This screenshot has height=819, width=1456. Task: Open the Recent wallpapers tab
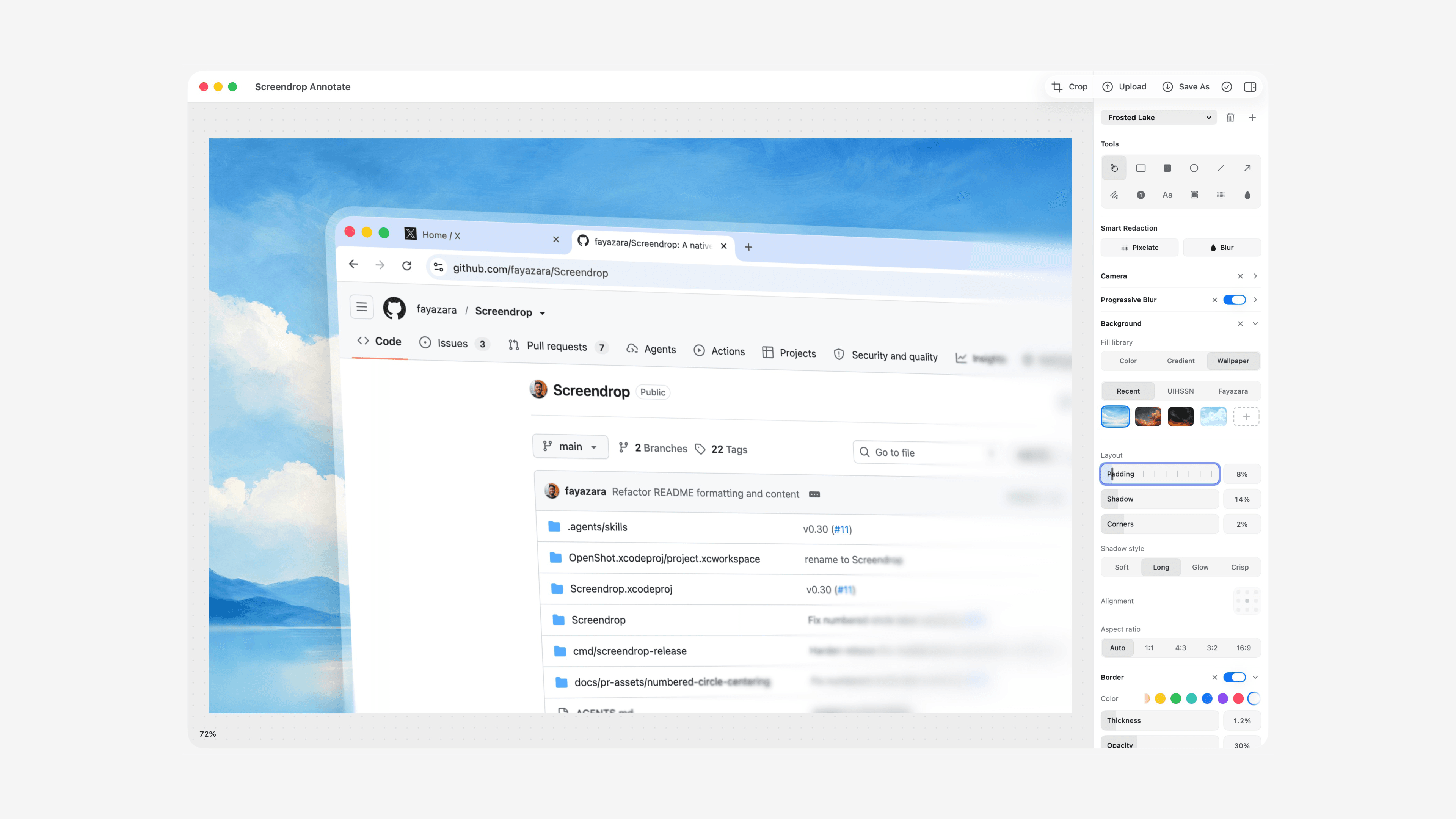[1128, 391]
